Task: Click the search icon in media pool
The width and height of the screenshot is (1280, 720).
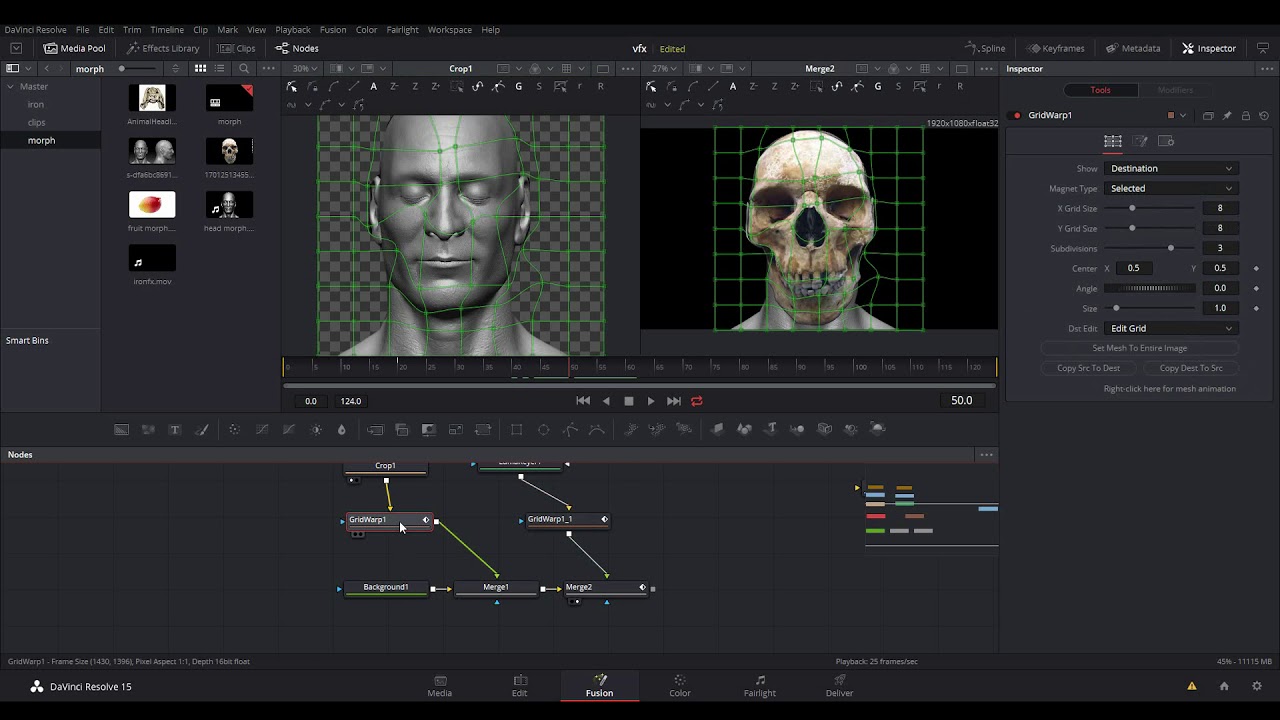Action: coord(244,69)
